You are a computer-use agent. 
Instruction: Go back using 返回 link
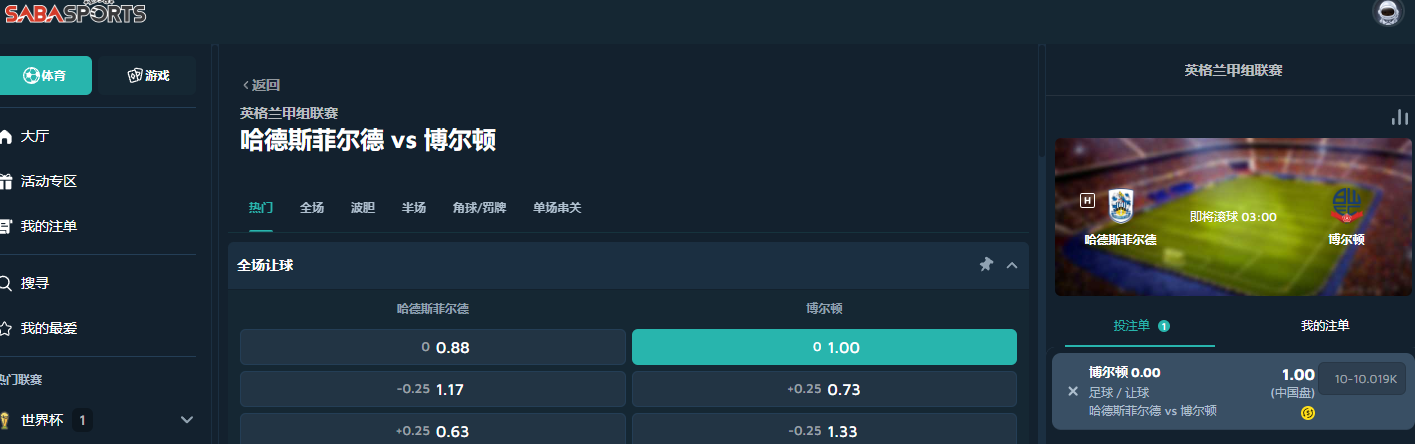click(x=261, y=85)
